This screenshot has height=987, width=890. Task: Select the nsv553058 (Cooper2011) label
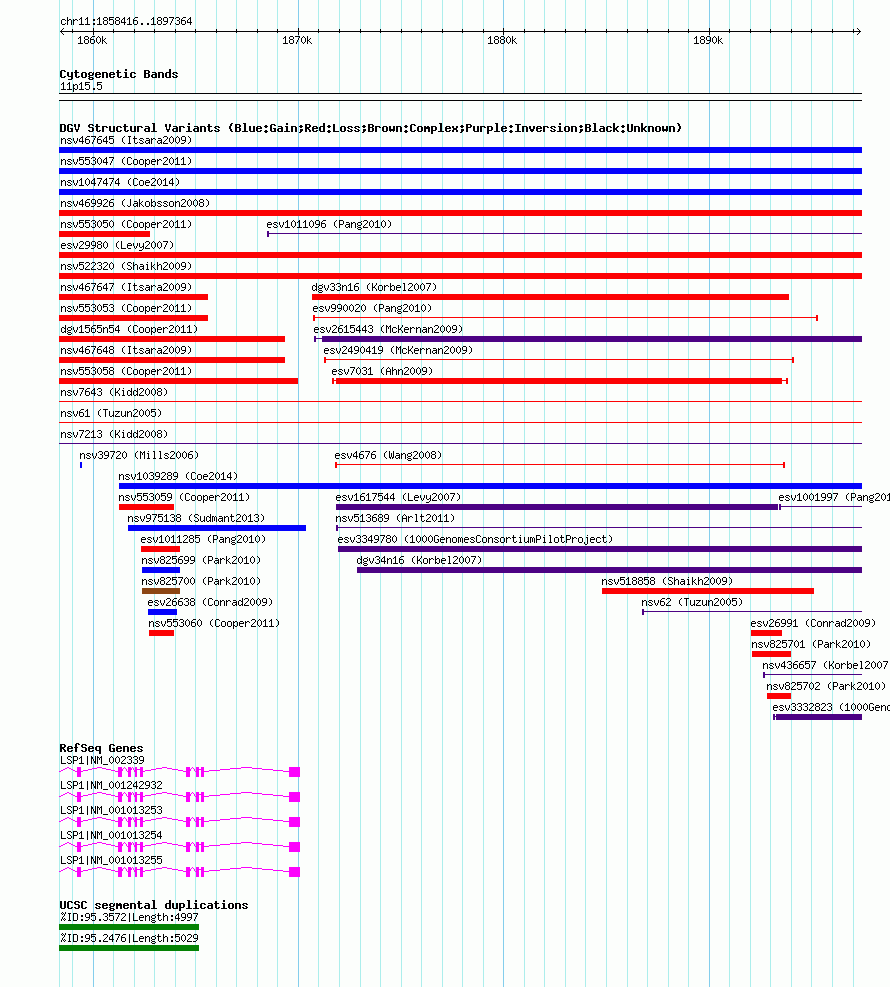coord(126,371)
